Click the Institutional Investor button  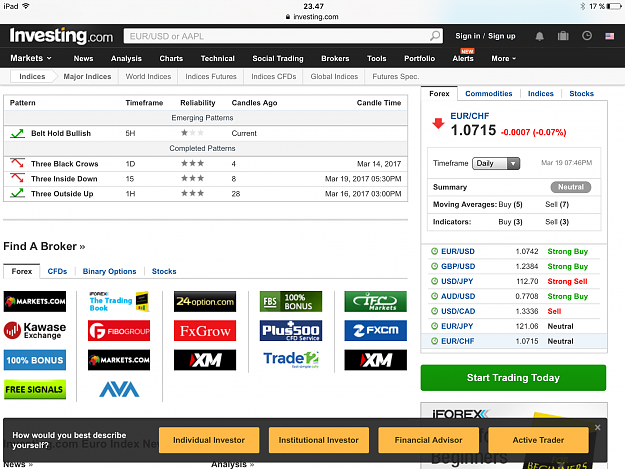[318, 440]
